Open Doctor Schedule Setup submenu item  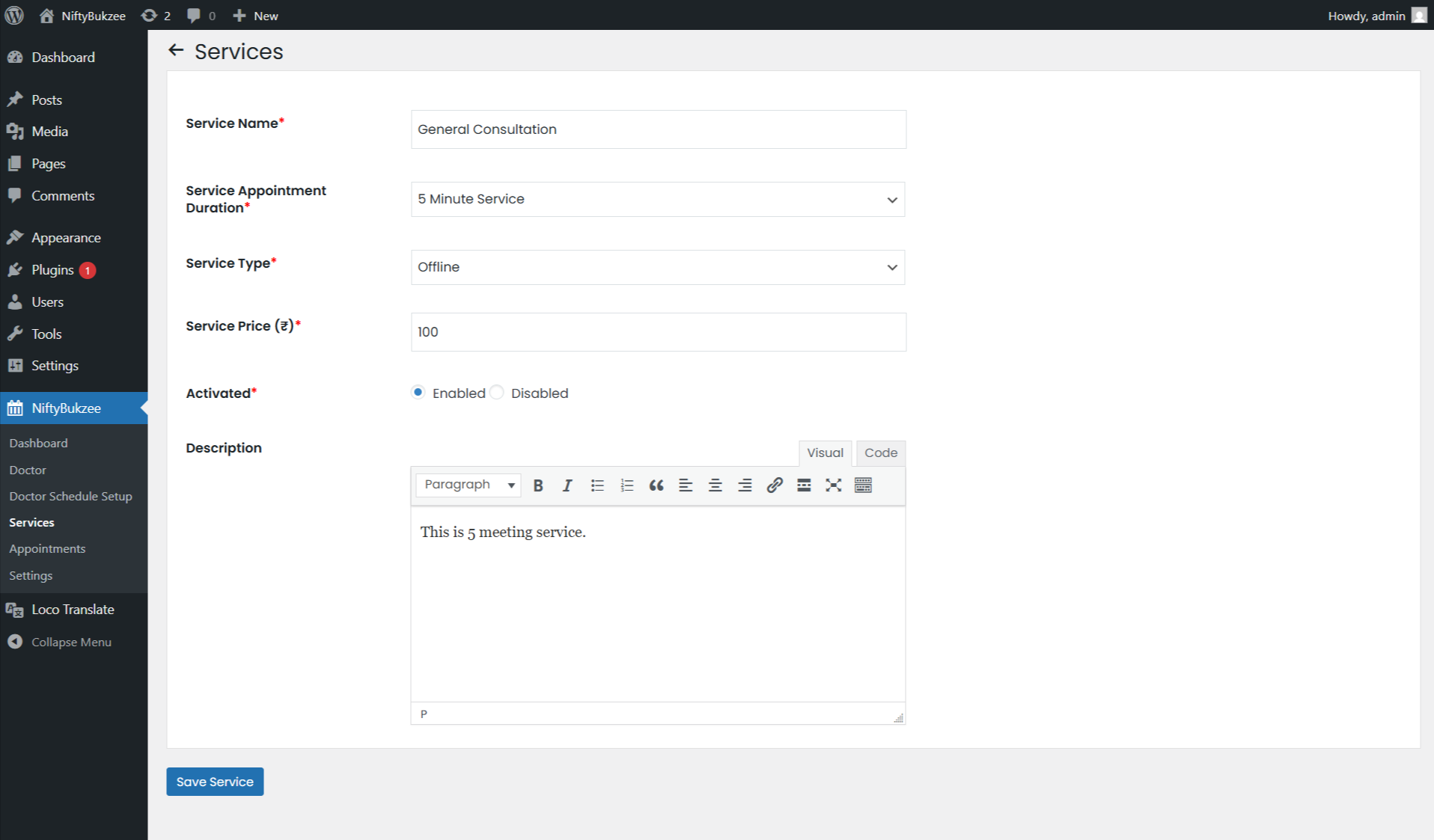(70, 496)
